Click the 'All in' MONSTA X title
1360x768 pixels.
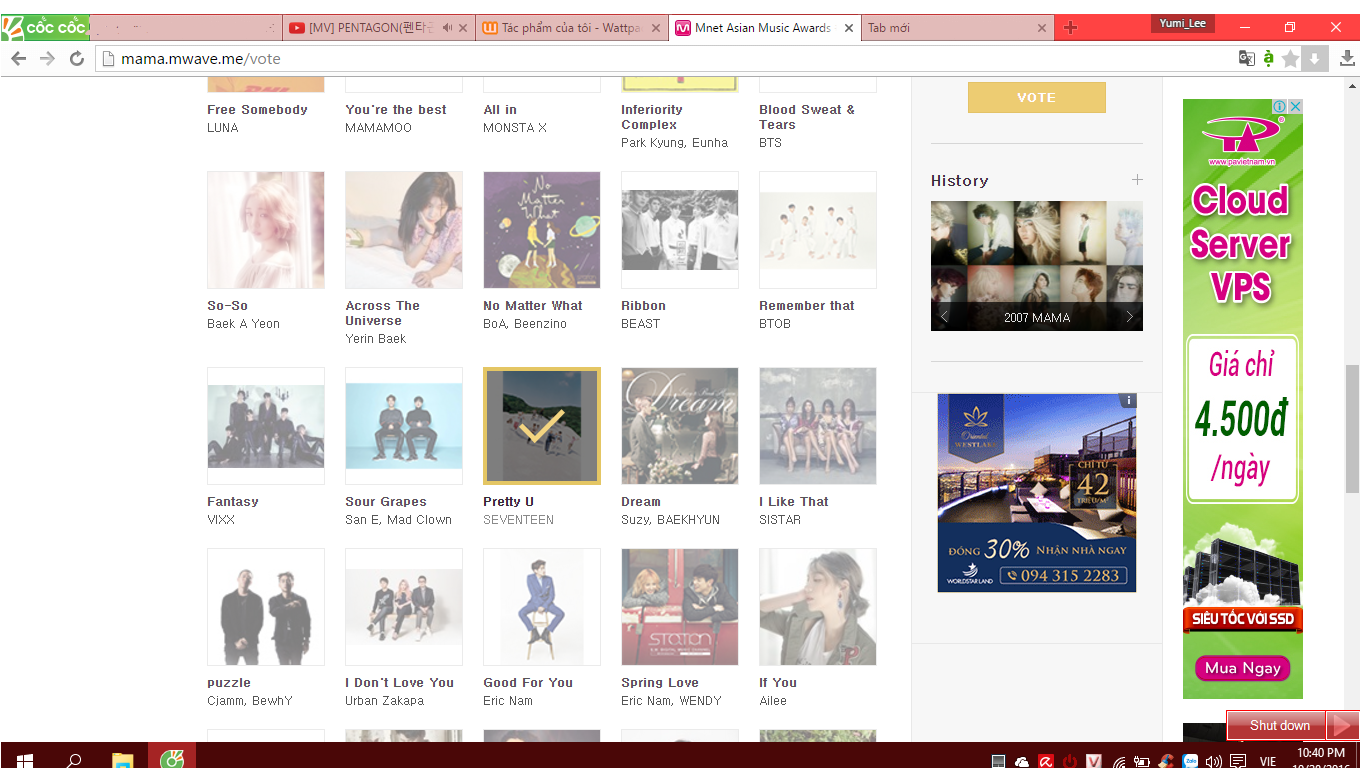pyautogui.click(x=500, y=110)
